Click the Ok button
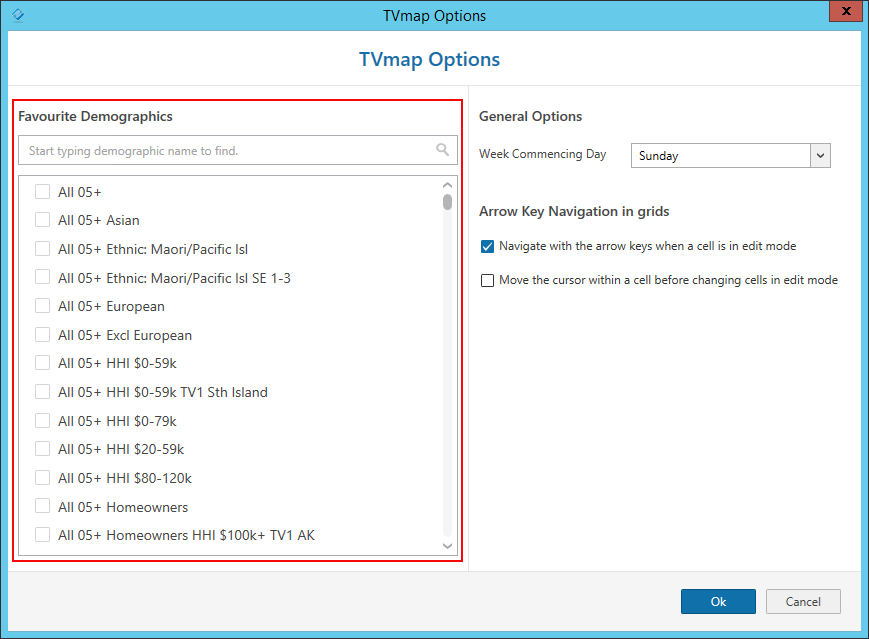Screen dimensions: 869x639 (718, 601)
